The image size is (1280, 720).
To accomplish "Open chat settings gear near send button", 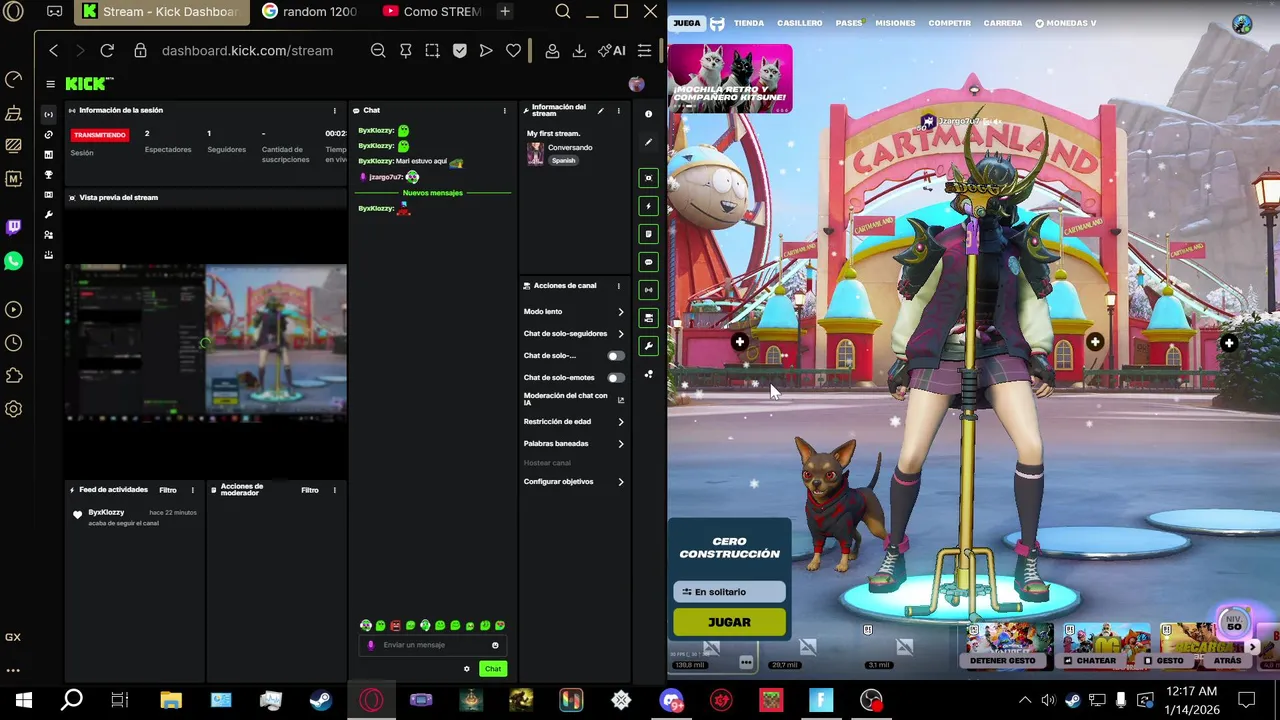I will click(x=466, y=669).
